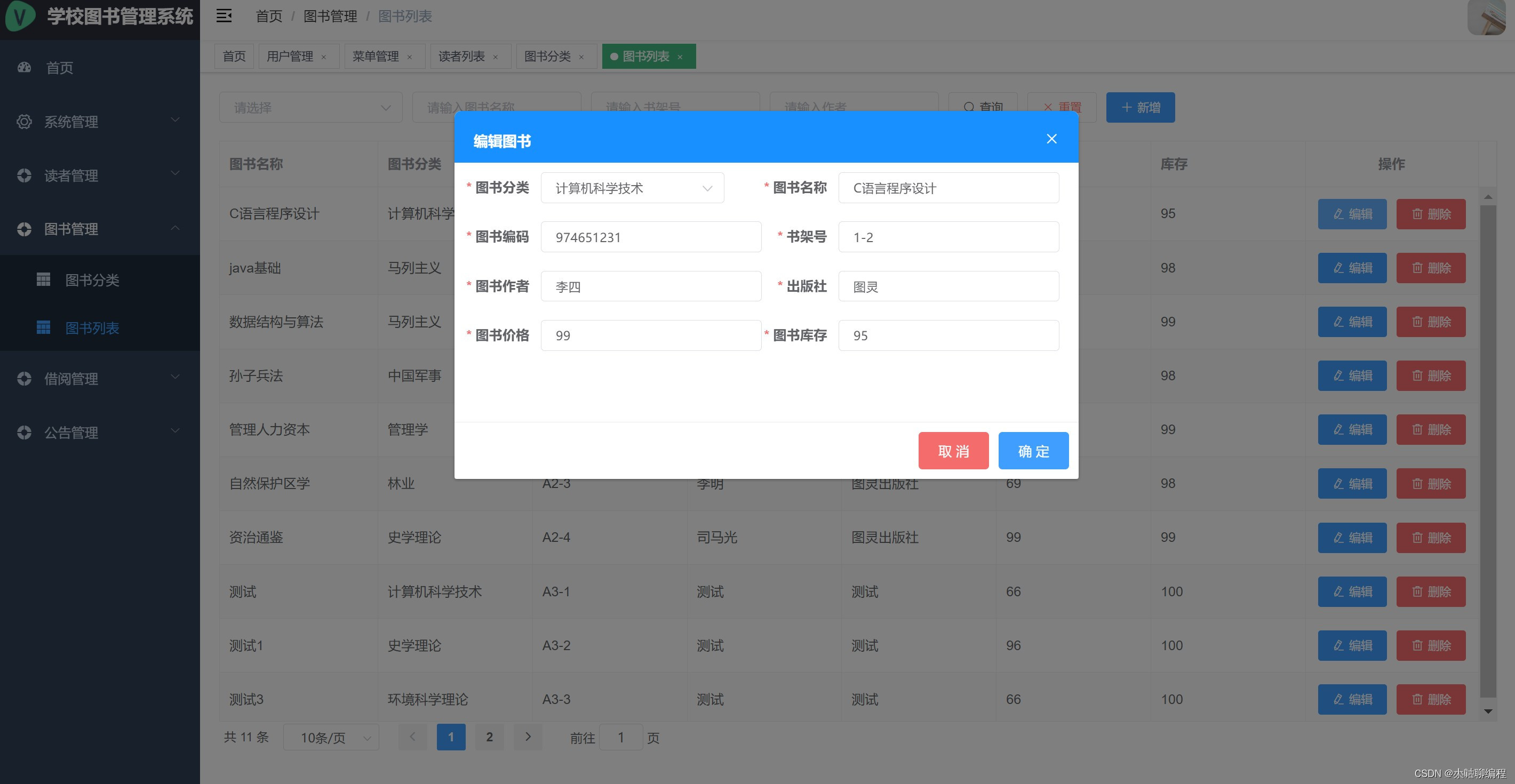Click the gear icon beside 系统管理
This screenshot has width=1515, height=784.
pos(24,122)
